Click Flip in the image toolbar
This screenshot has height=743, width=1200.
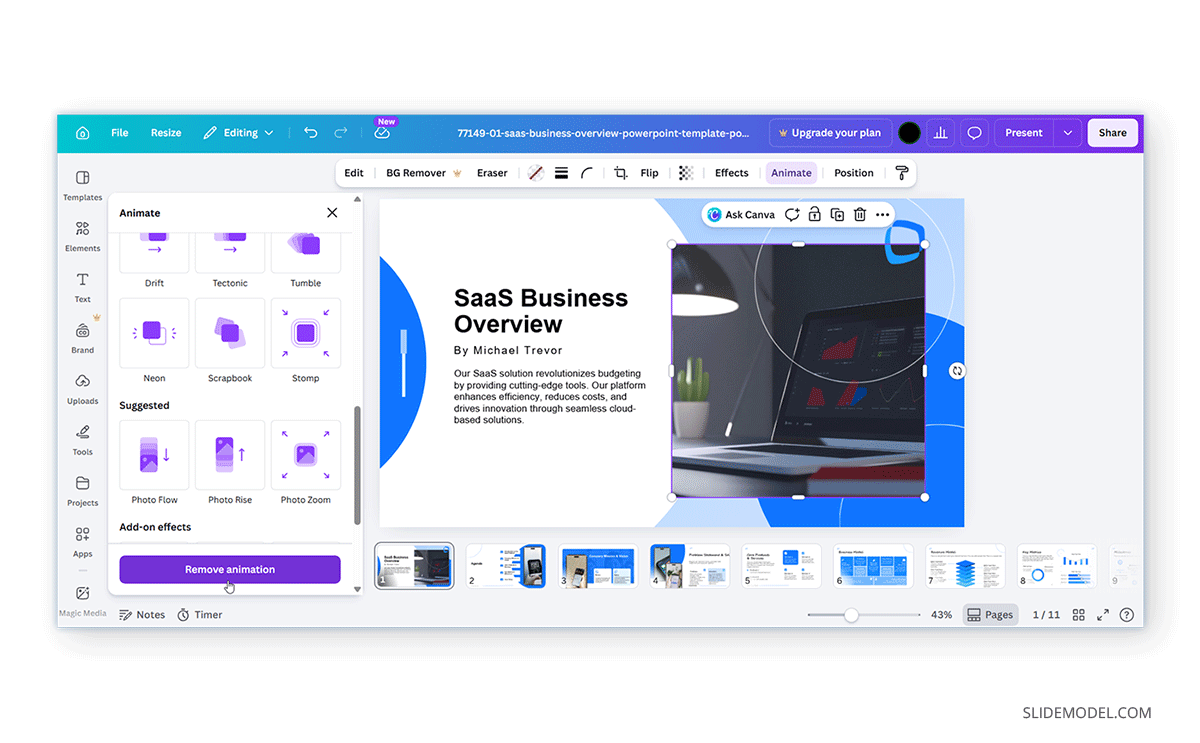(650, 173)
